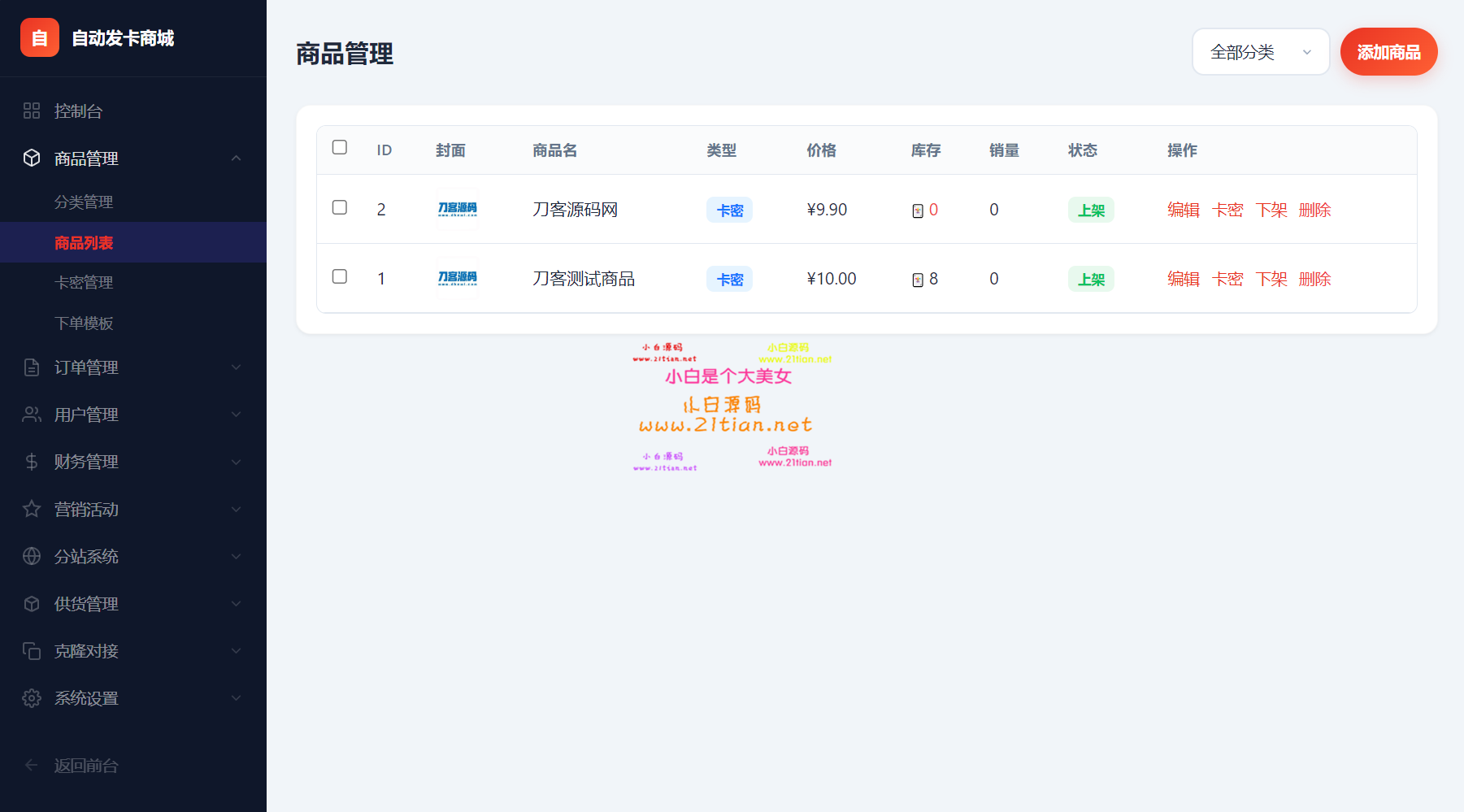Click the dashboard grid icon for 控制台
This screenshot has height=812, width=1464.
click(x=32, y=111)
